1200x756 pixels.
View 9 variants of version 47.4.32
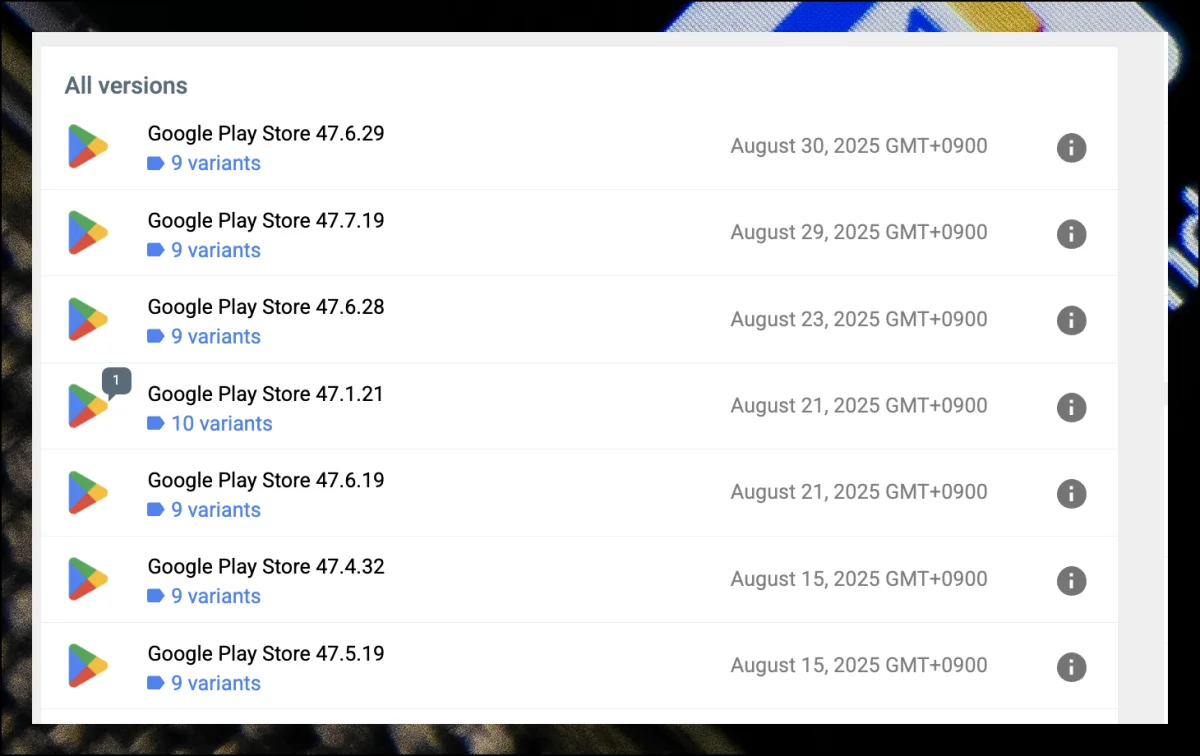(x=215, y=597)
